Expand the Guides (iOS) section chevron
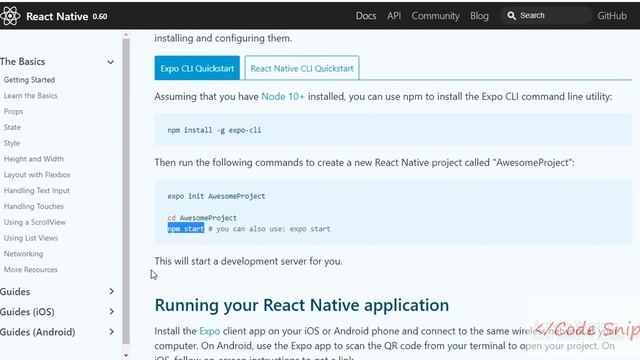 (111, 311)
